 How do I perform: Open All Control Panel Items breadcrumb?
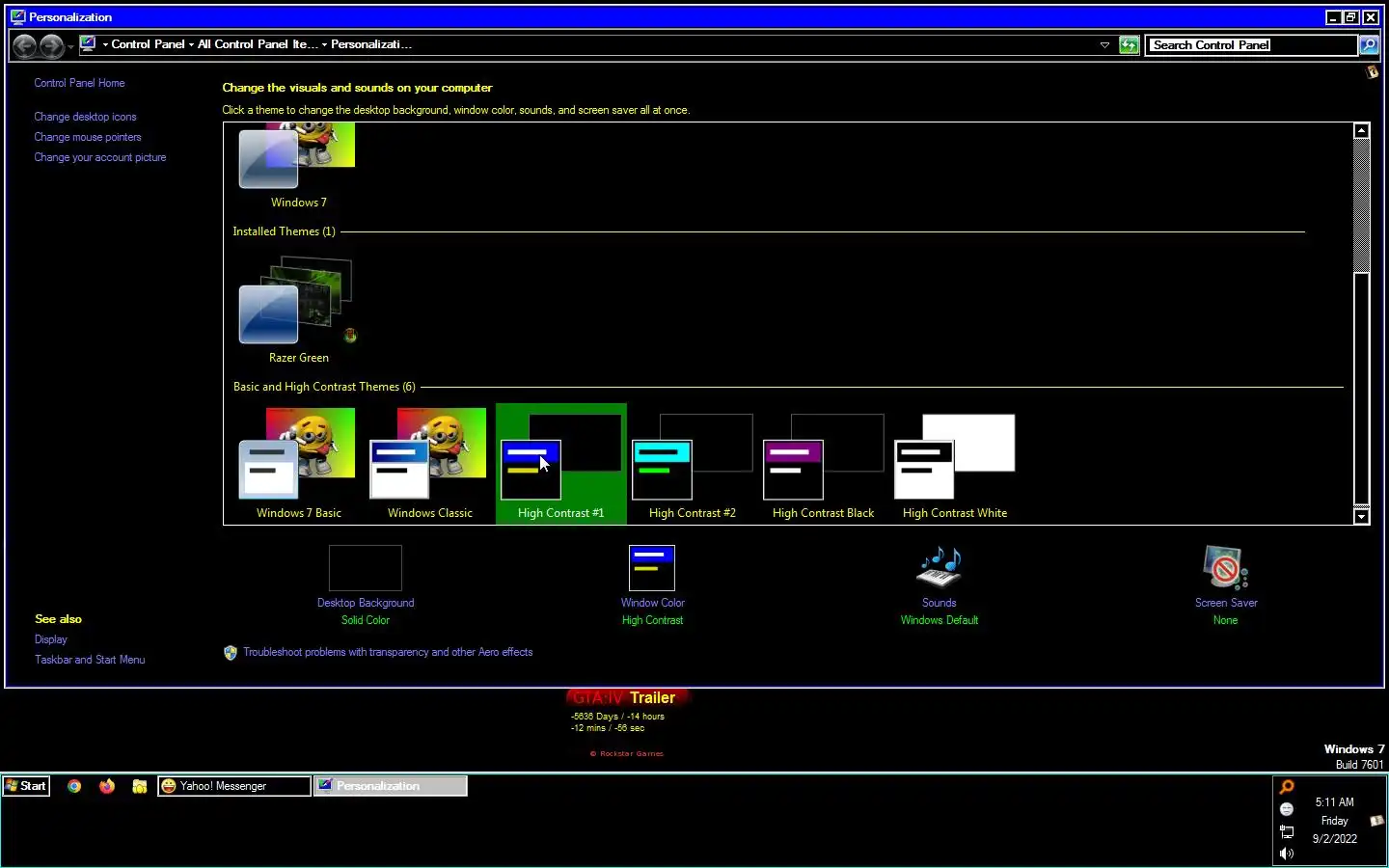point(258,44)
